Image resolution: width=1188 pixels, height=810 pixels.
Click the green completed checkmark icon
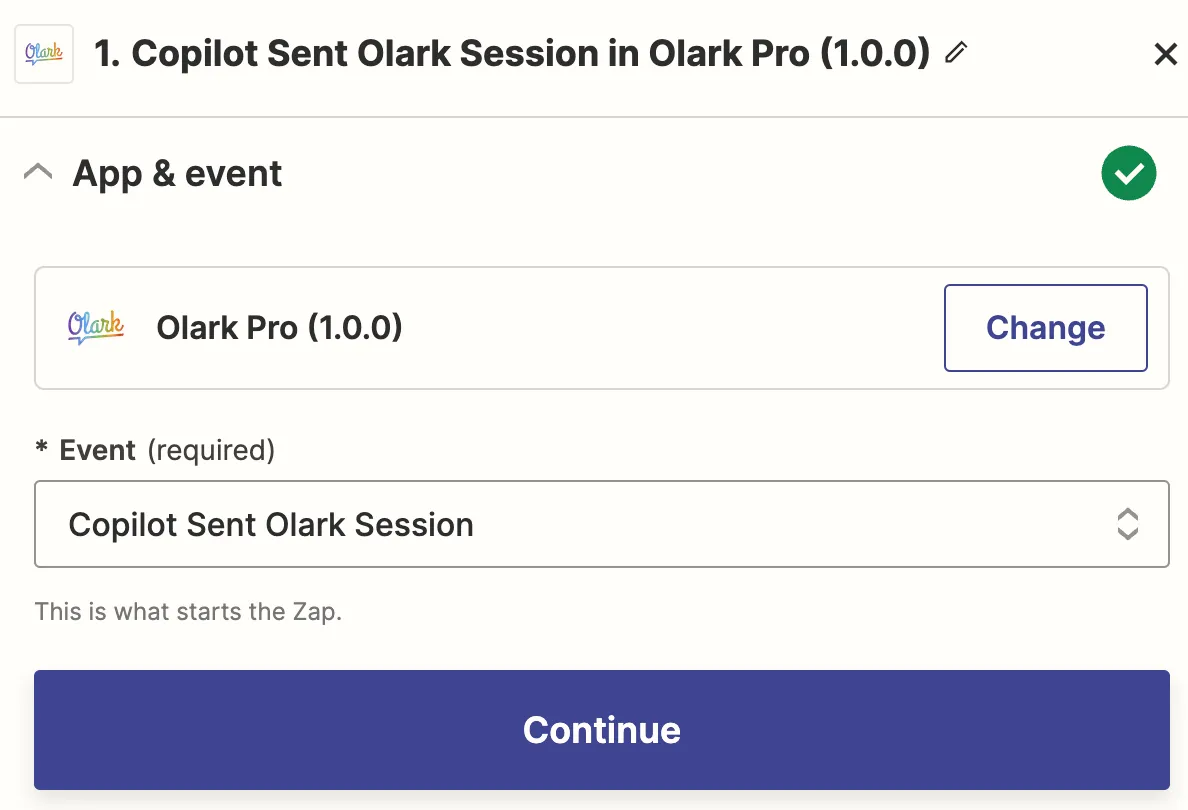(x=1129, y=173)
